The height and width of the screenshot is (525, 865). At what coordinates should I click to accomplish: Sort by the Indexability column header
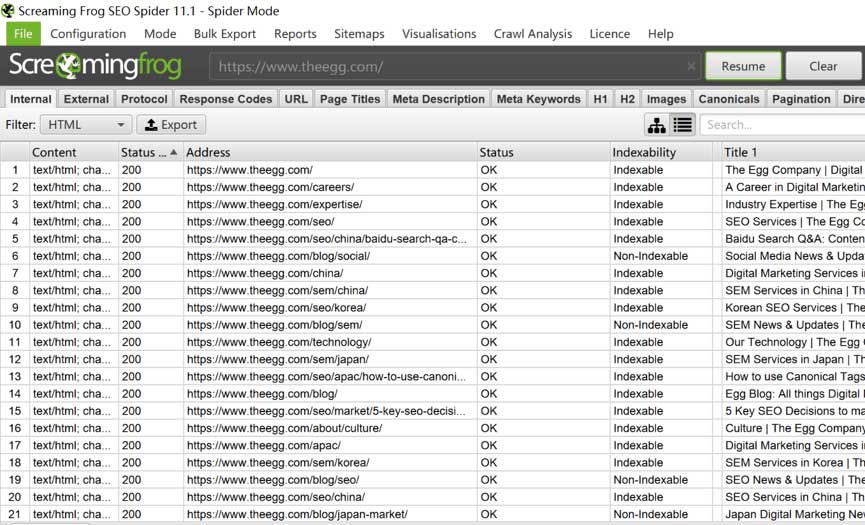point(661,152)
